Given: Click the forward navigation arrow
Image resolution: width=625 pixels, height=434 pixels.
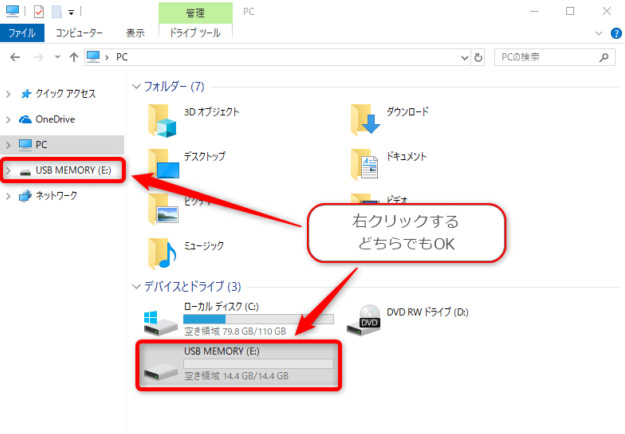Looking at the screenshot, I should [38, 57].
